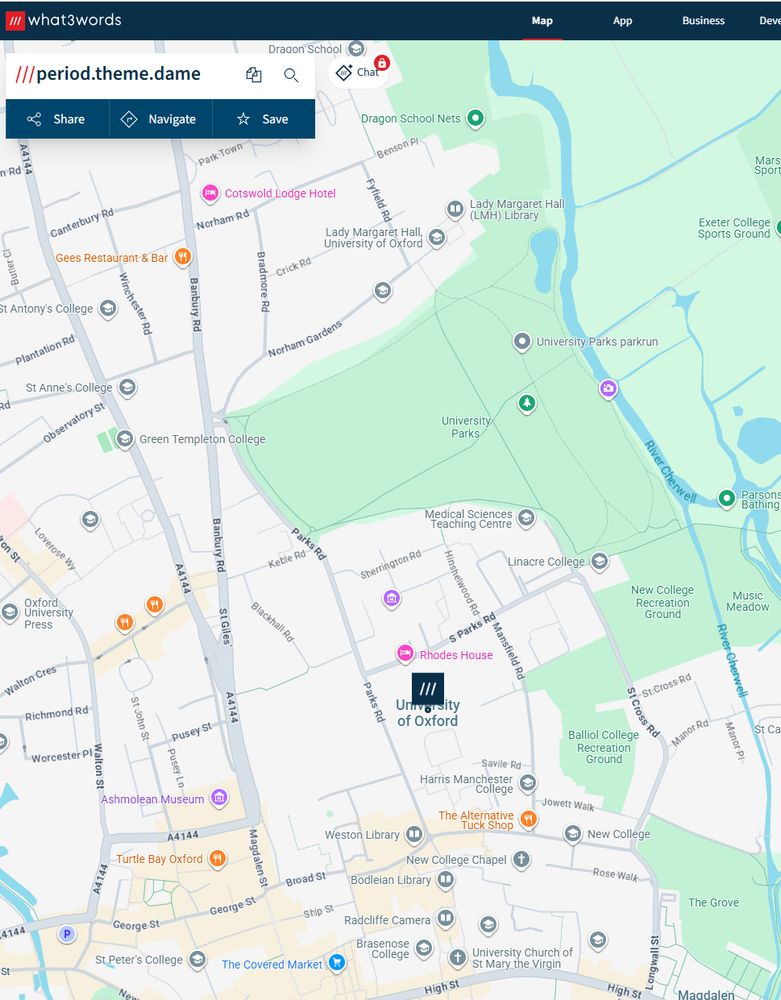This screenshot has width=781, height=1000.
Task: Click The Covered Market label
Action: pyautogui.click(x=272, y=964)
